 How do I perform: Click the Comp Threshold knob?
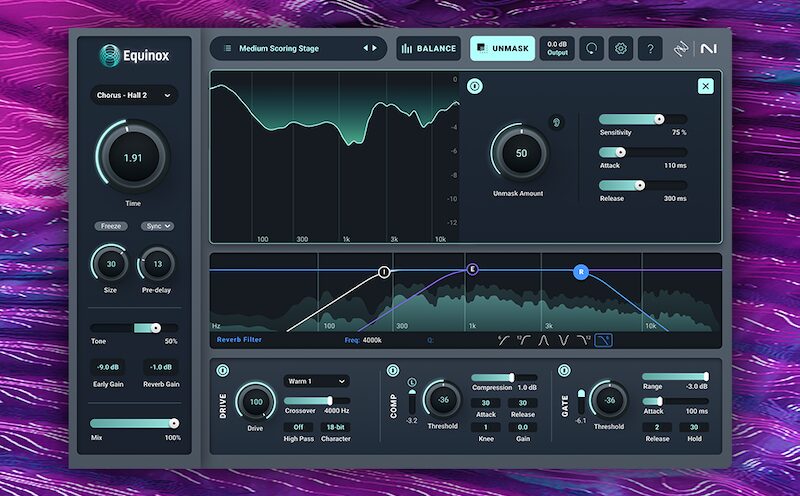pos(443,400)
